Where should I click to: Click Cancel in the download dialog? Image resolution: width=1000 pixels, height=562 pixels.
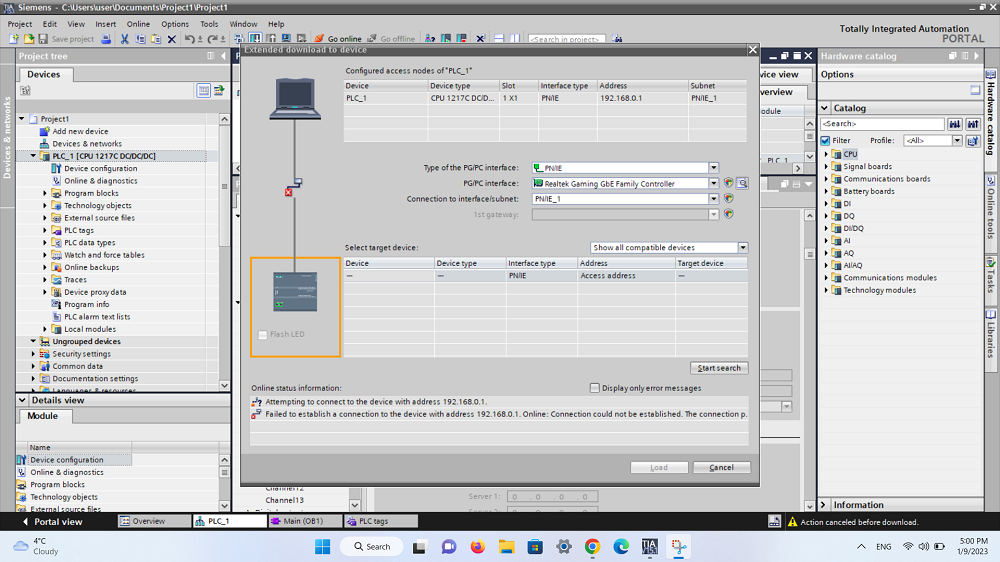[x=721, y=468]
